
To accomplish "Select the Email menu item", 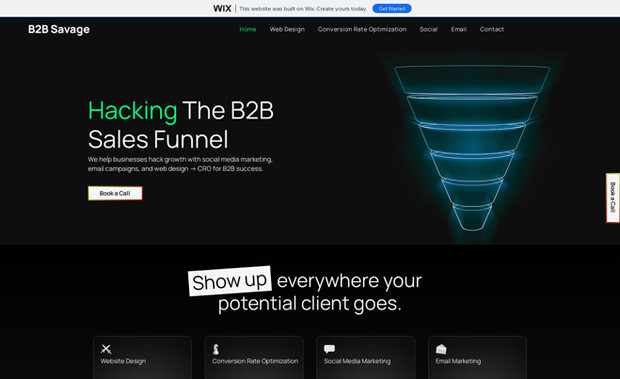I will point(459,29).
